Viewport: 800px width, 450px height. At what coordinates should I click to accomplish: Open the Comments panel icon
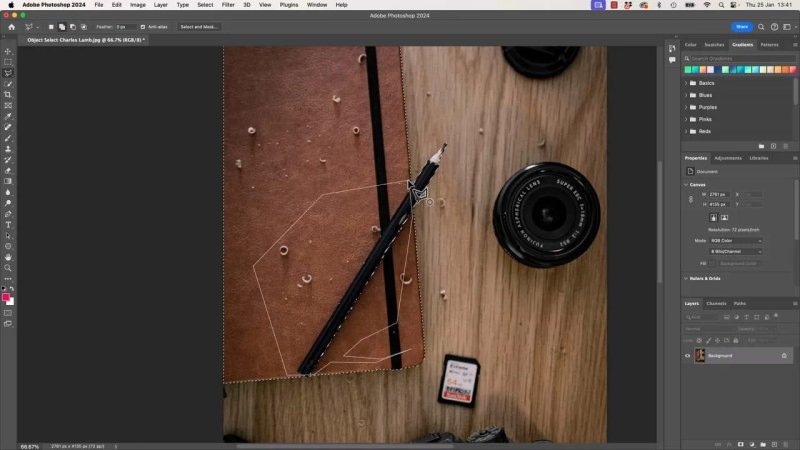pos(672,60)
